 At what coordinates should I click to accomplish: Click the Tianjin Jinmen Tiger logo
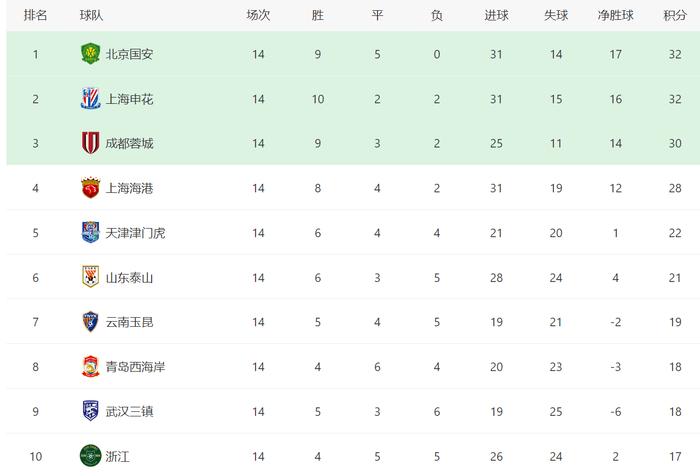coord(90,232)
